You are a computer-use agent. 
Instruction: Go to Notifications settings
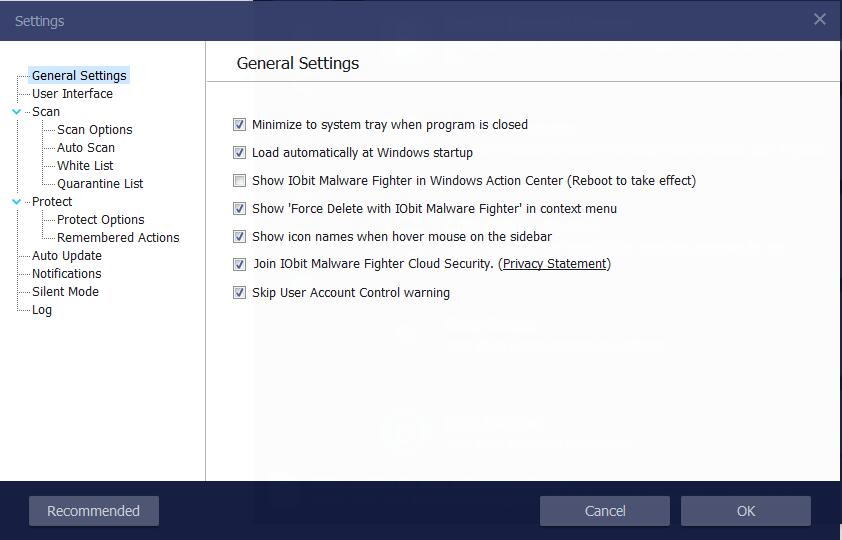67,274
